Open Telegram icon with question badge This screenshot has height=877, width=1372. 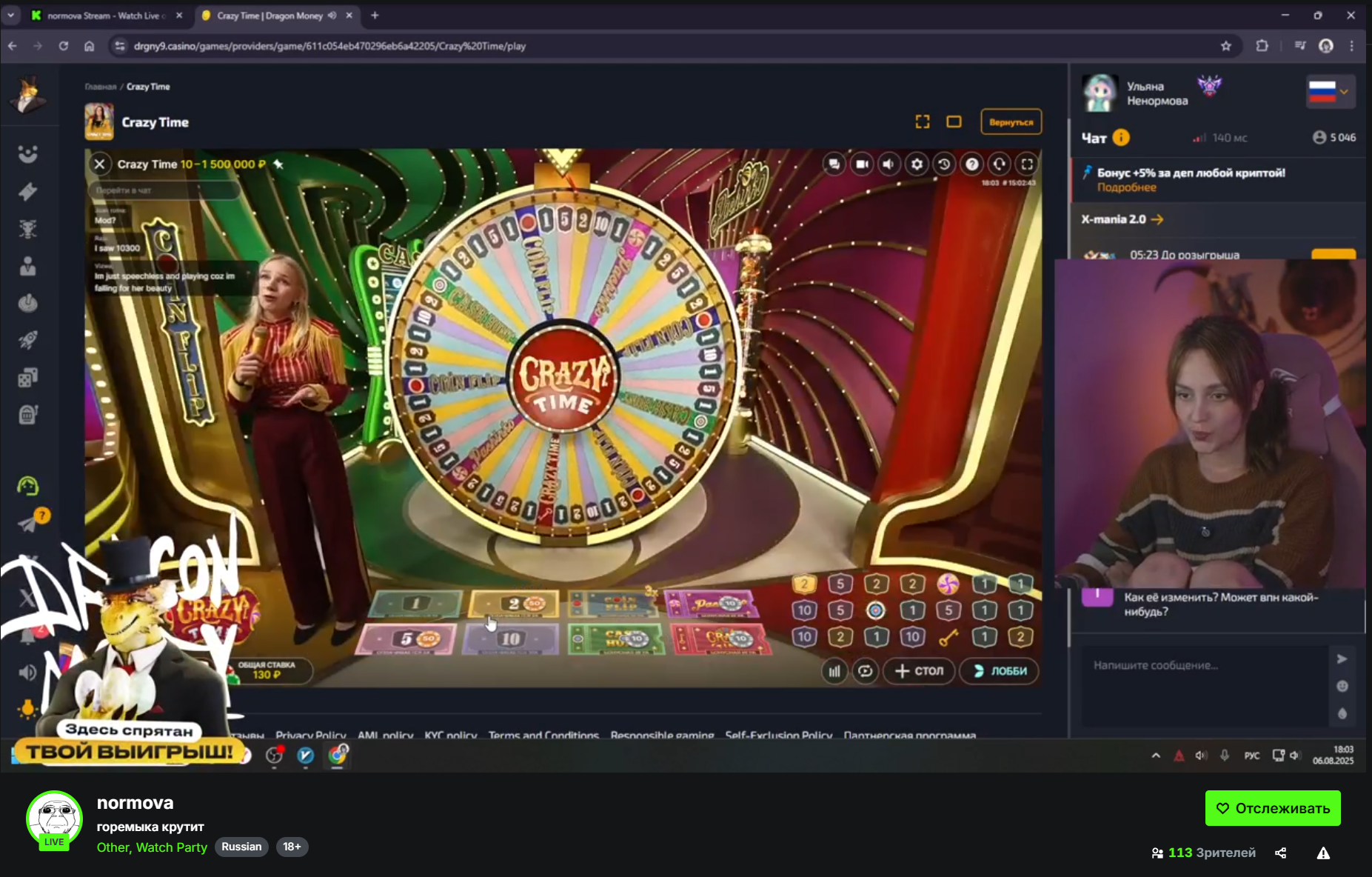tap(31, 521)
